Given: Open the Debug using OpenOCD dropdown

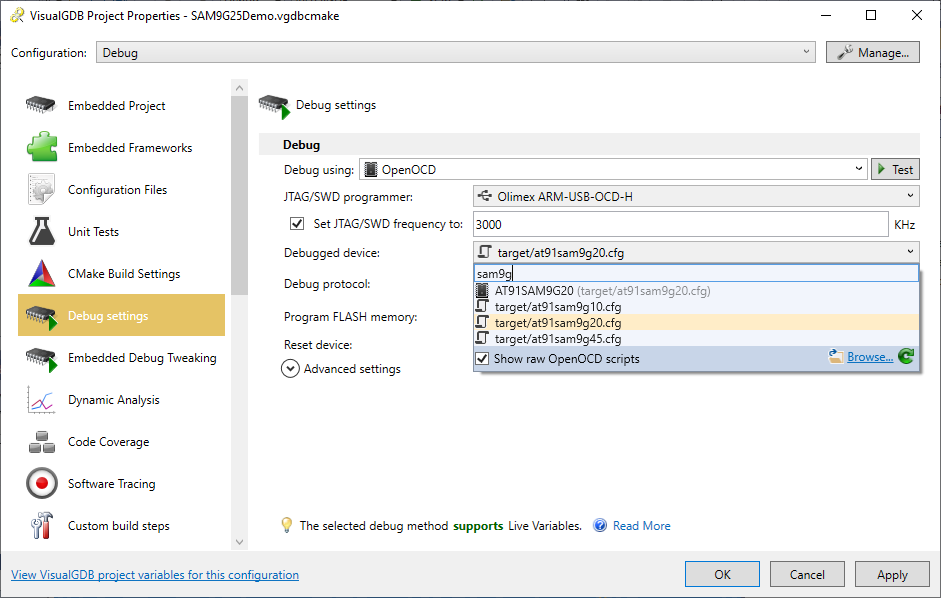Looking at the screenshot, I should pos(613,169).
